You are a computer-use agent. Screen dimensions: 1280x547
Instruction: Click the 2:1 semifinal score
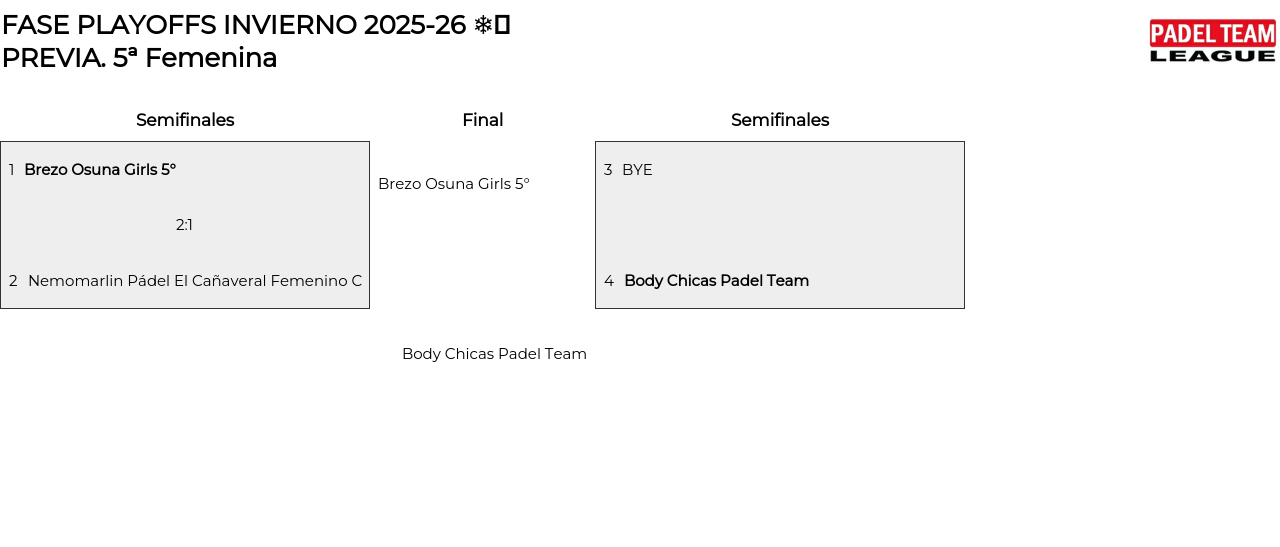point(184,225)
